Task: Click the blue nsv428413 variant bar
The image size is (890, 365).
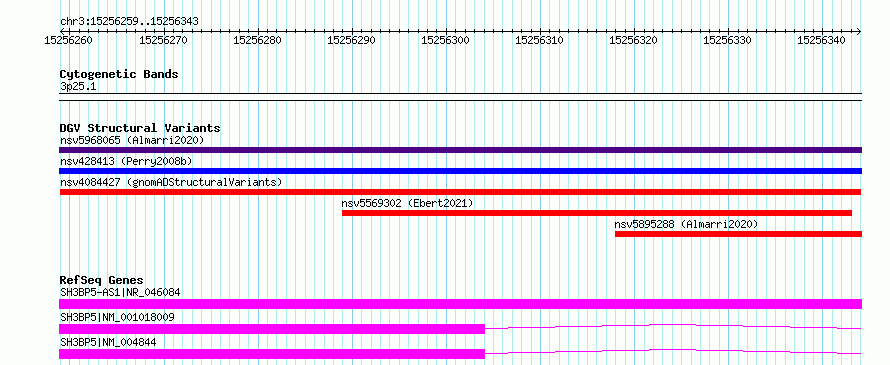Action: [460, 171]
